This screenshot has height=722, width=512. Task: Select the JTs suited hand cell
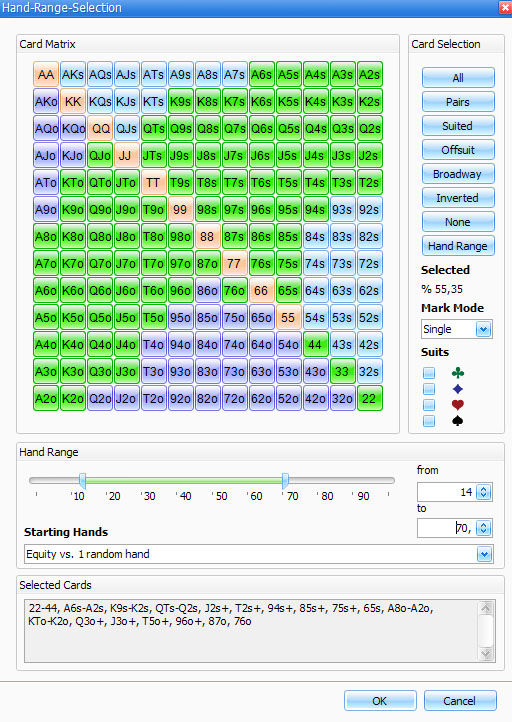point(153,155)
